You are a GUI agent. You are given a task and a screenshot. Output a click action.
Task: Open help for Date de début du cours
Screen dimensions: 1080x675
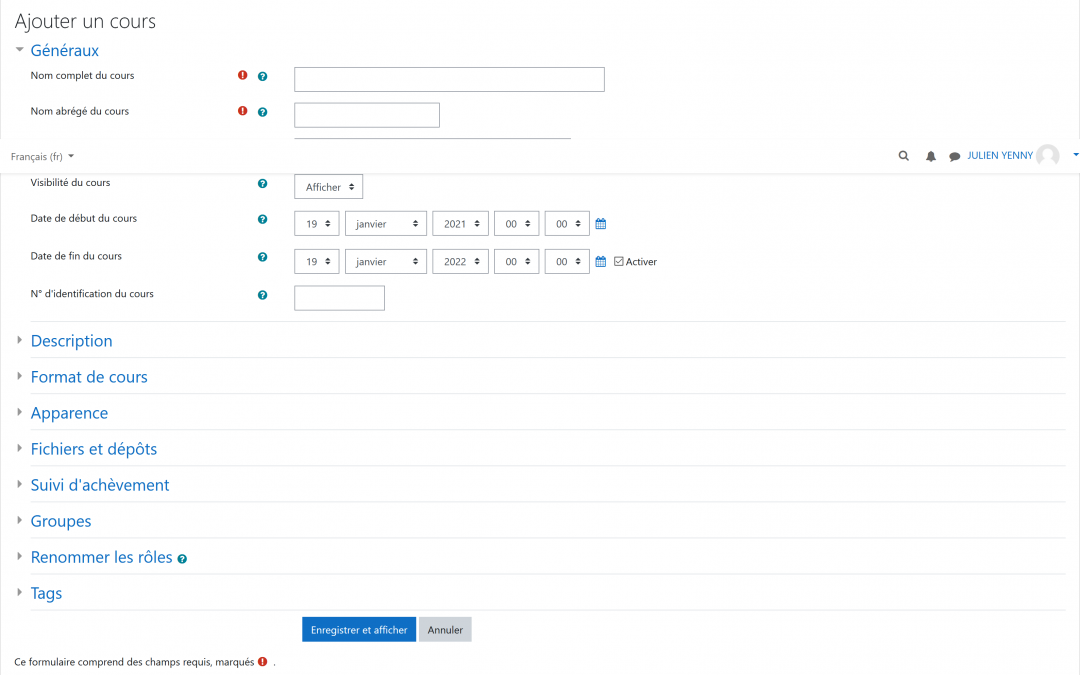262,220
